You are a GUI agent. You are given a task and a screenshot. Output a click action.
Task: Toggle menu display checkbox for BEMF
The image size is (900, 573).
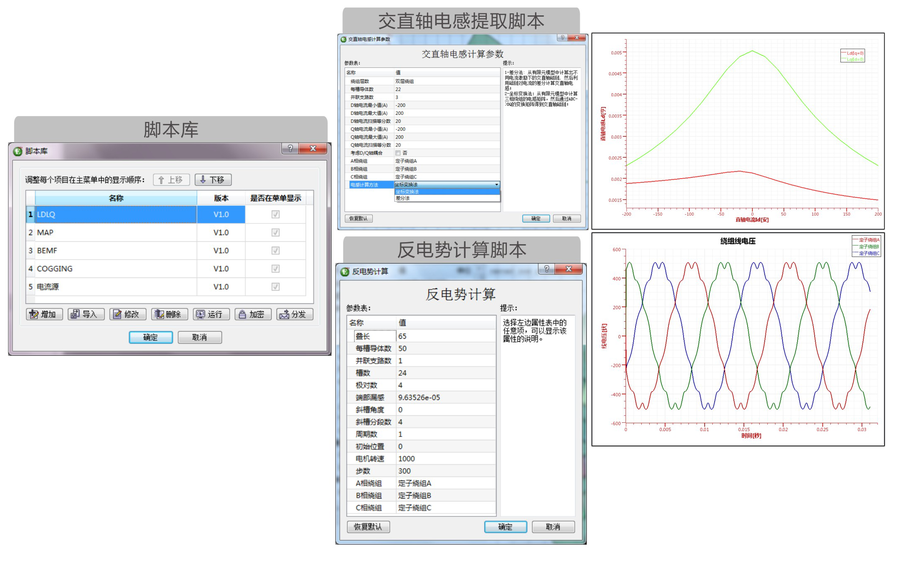click(x=275, y=251)
